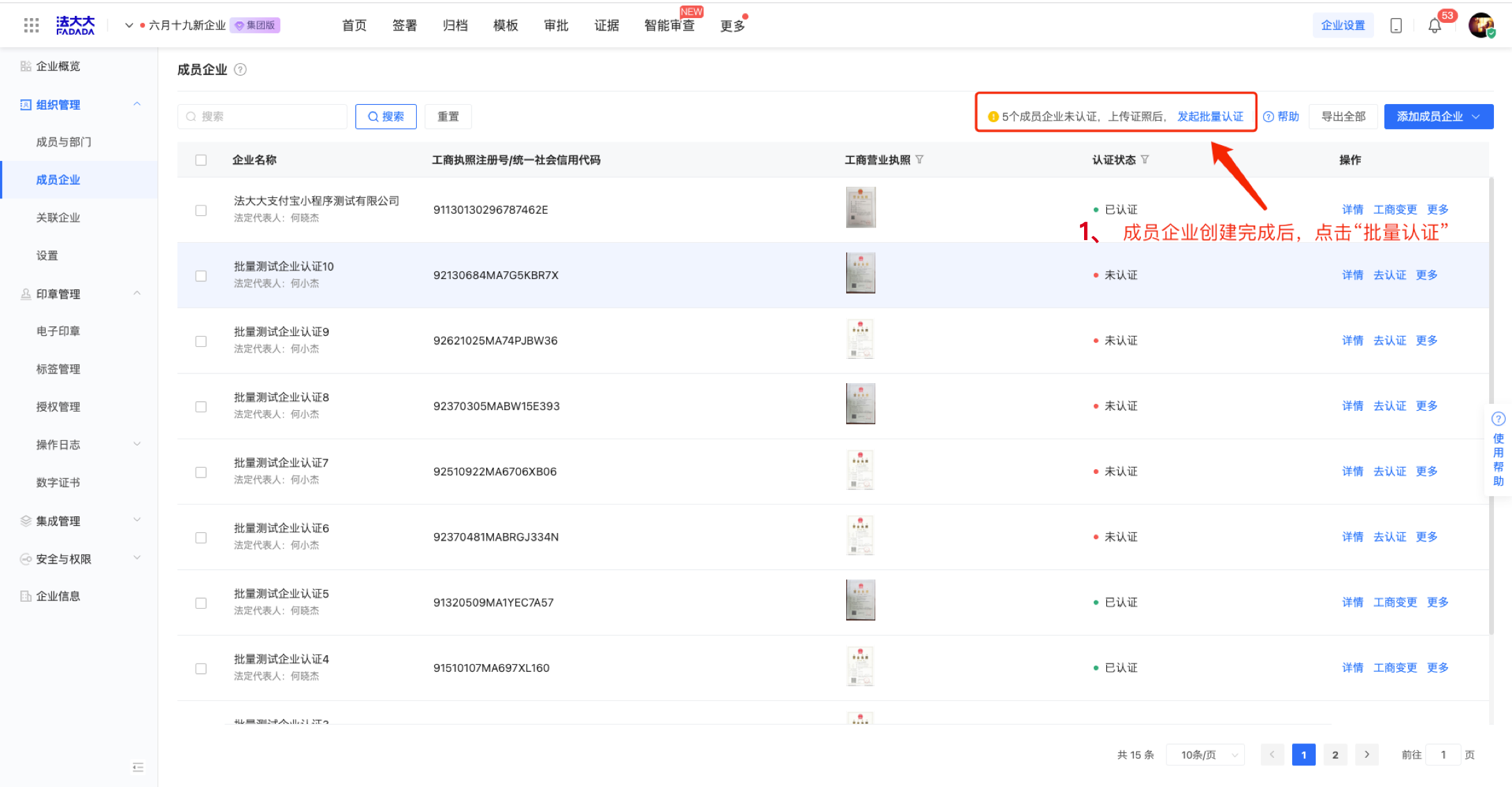Open the user avatar profile menu

click(1481, 26)
